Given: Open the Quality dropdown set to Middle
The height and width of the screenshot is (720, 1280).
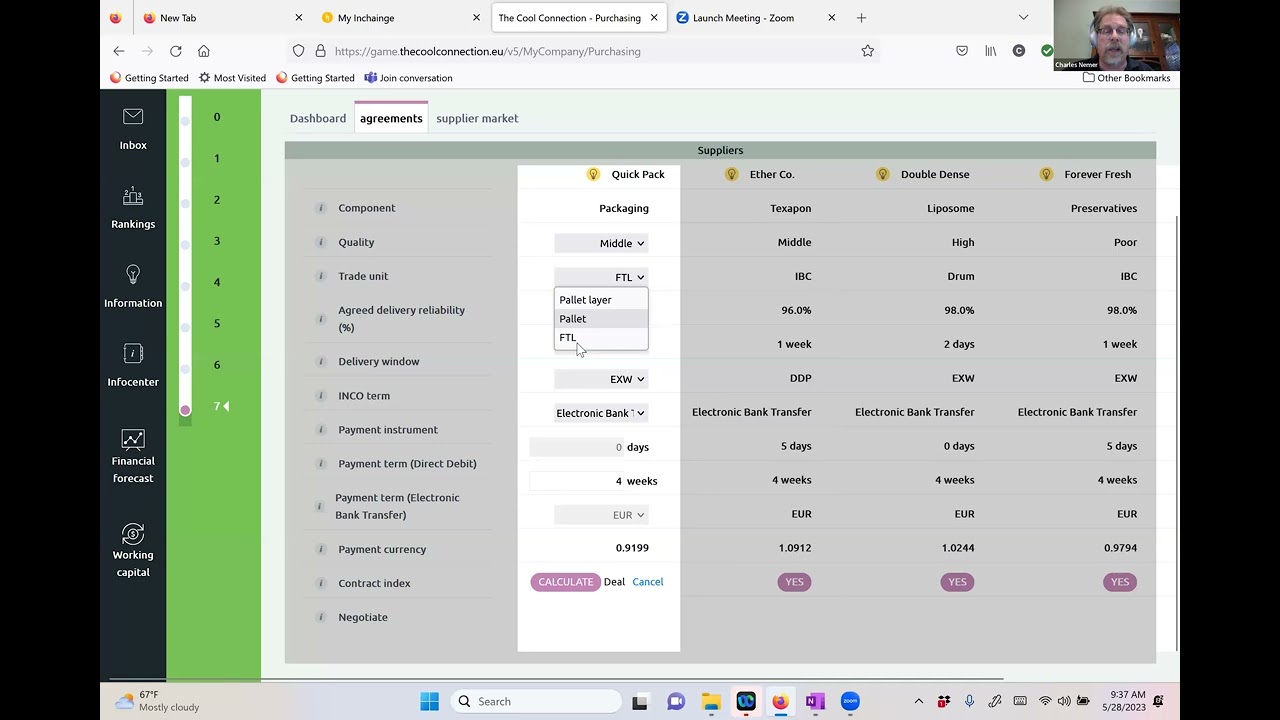Looking at the screenshot, I should click(x=601, y=243).
